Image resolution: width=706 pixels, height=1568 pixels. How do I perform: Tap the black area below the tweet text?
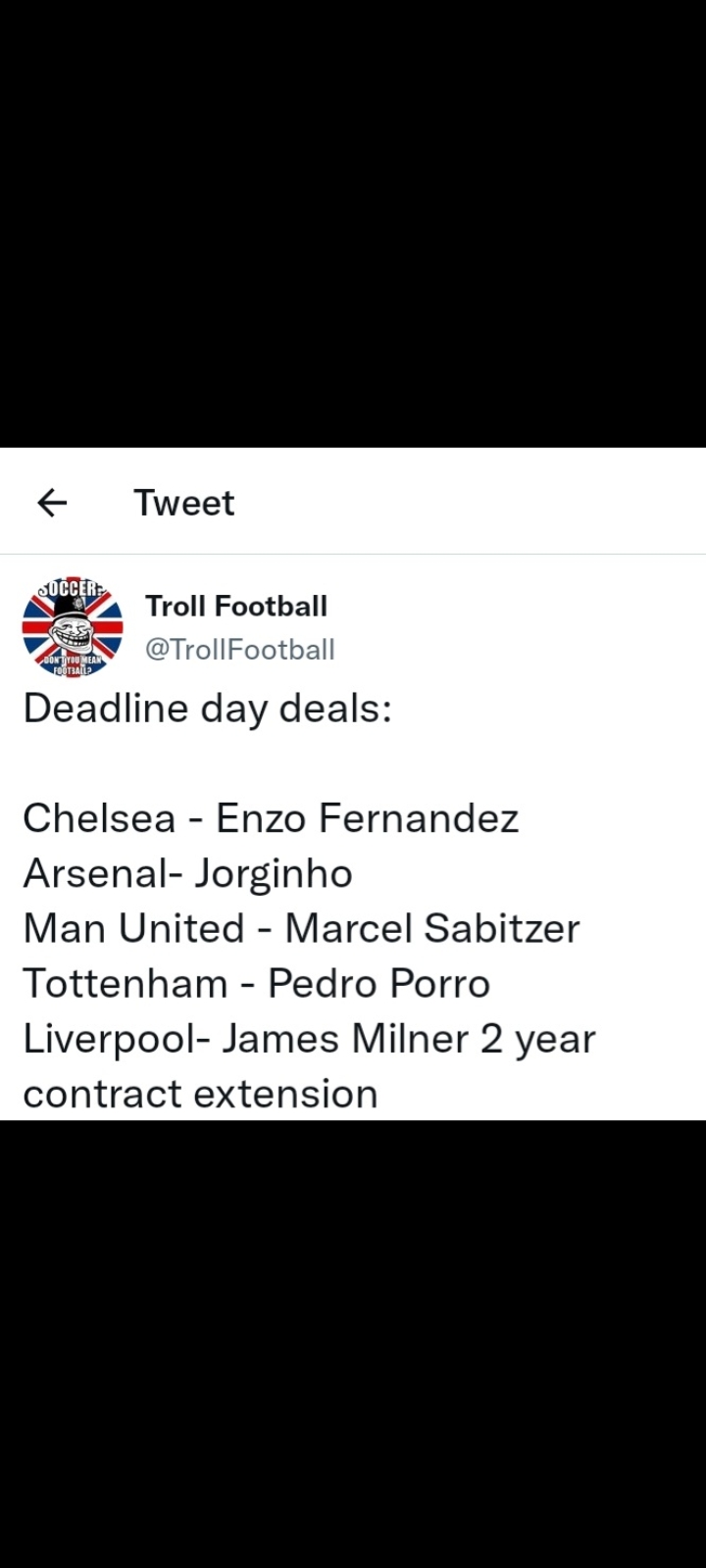pos(353,1344)
